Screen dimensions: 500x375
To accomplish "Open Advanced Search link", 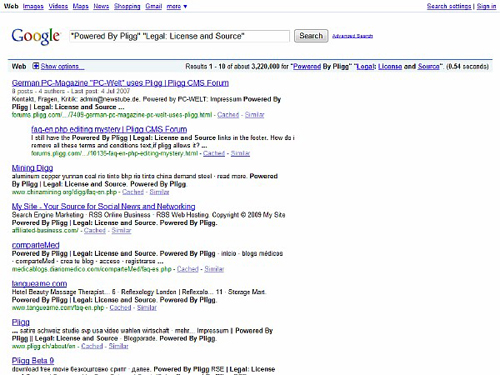I will tap(352, 36).
